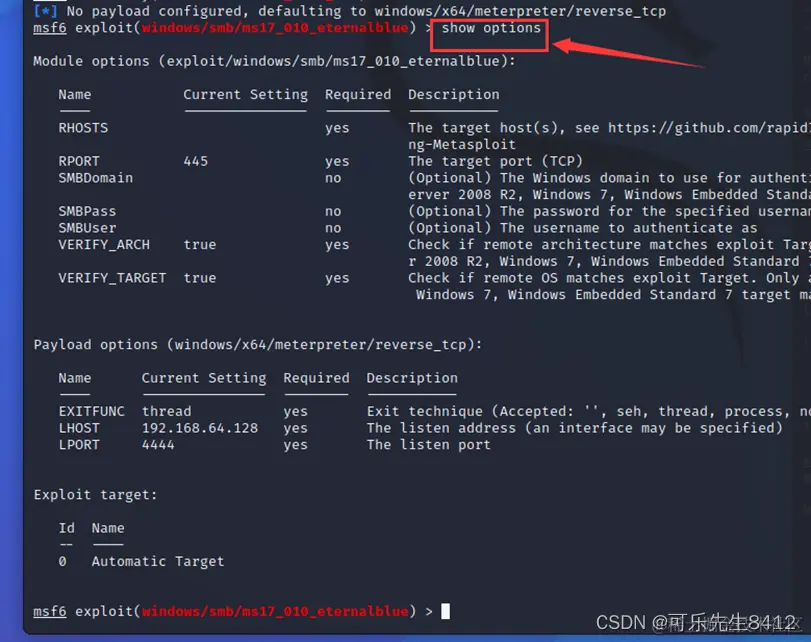Click the Payload options heading line
The image size is (811, 642).
coord(258,345)
